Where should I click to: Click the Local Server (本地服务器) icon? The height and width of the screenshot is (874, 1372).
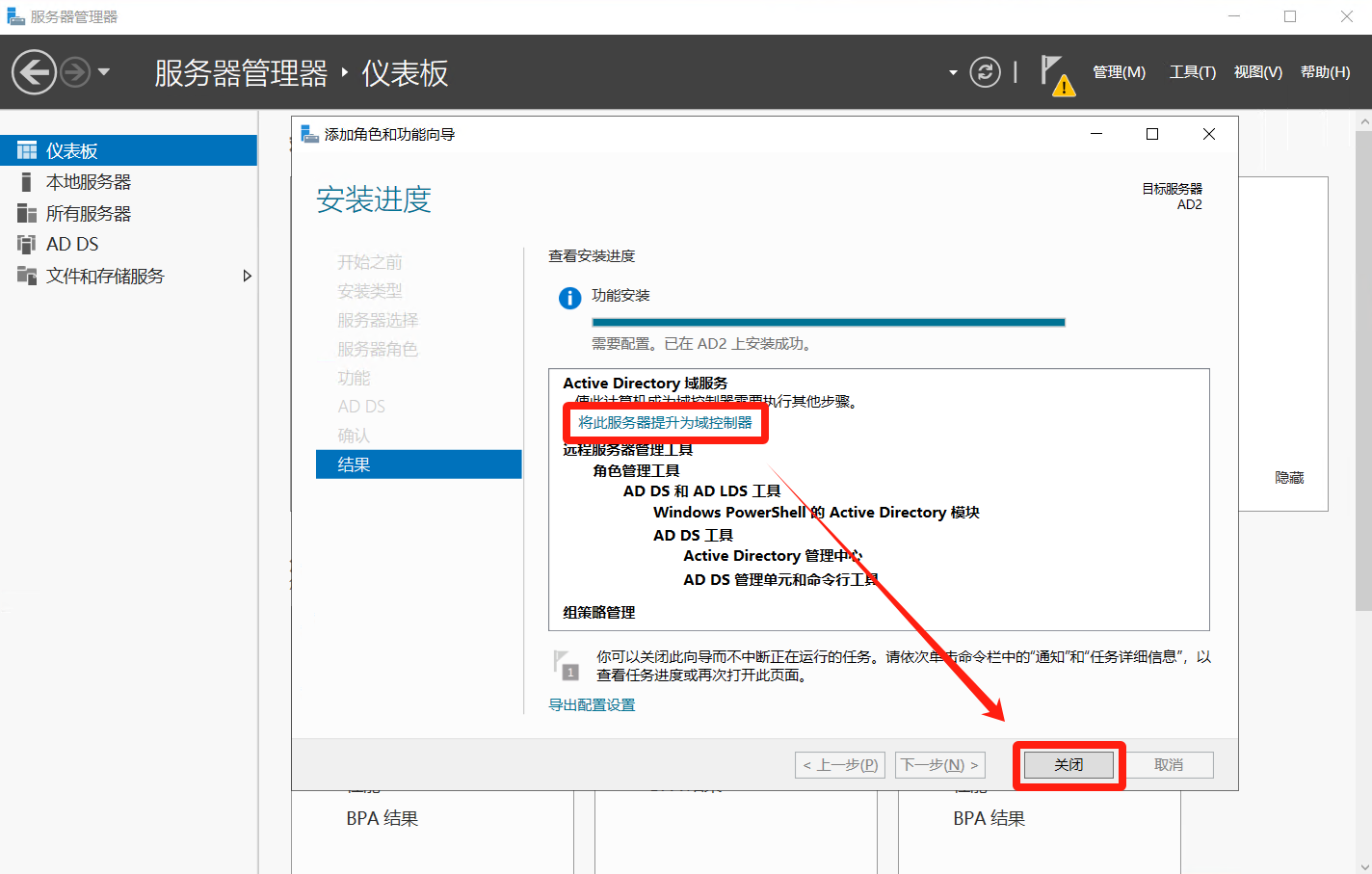27,182
